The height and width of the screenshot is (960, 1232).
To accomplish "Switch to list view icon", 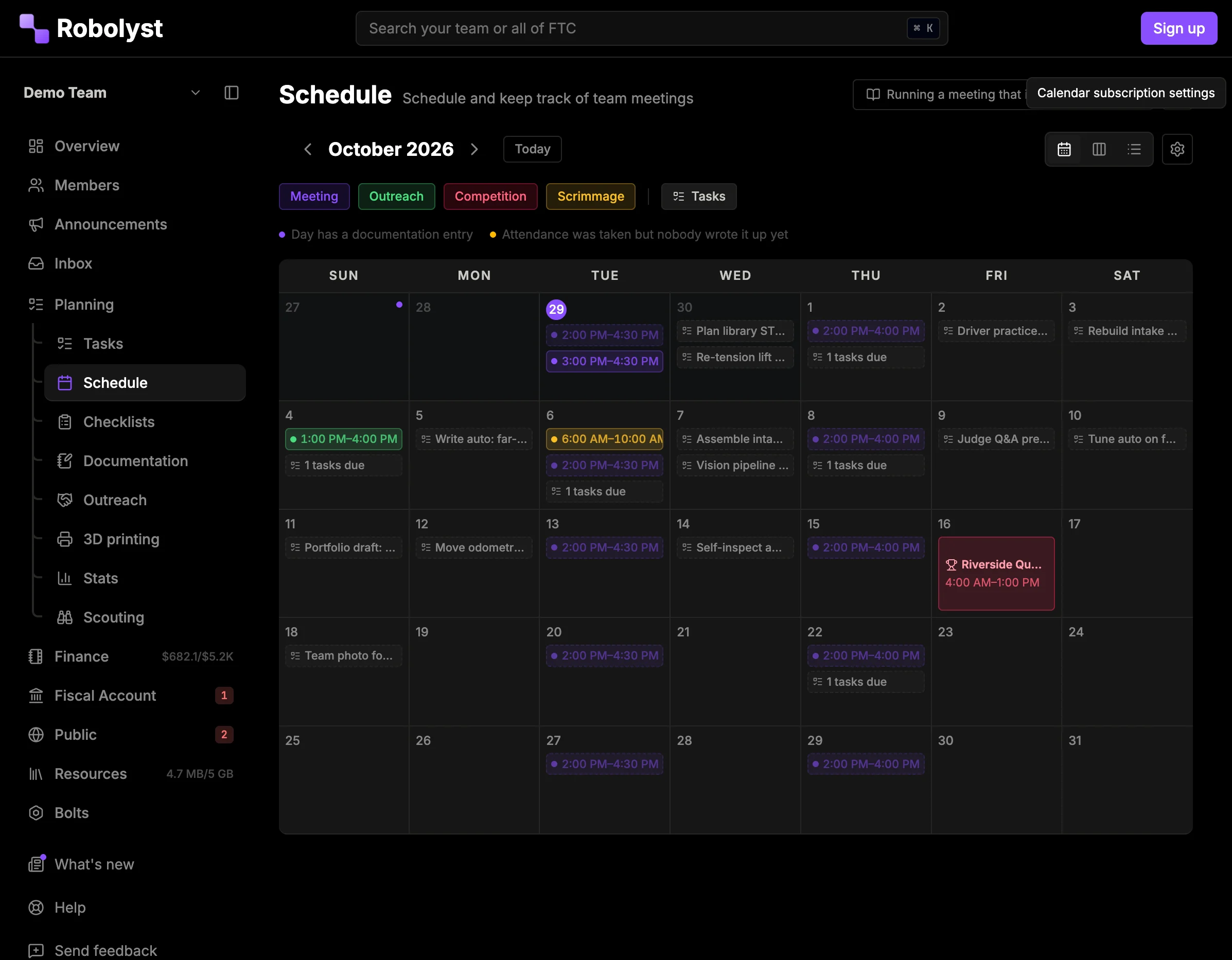I will (1134, 150).
